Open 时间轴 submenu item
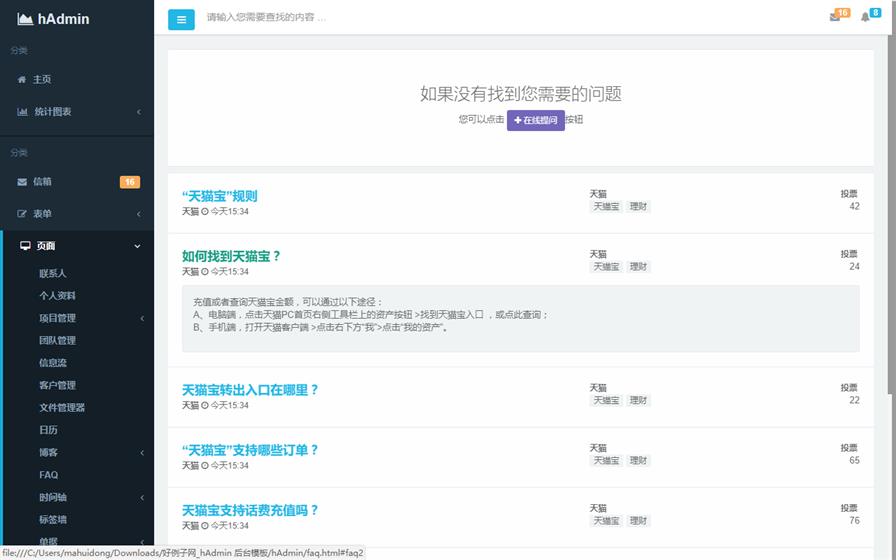 click(53, 497)
